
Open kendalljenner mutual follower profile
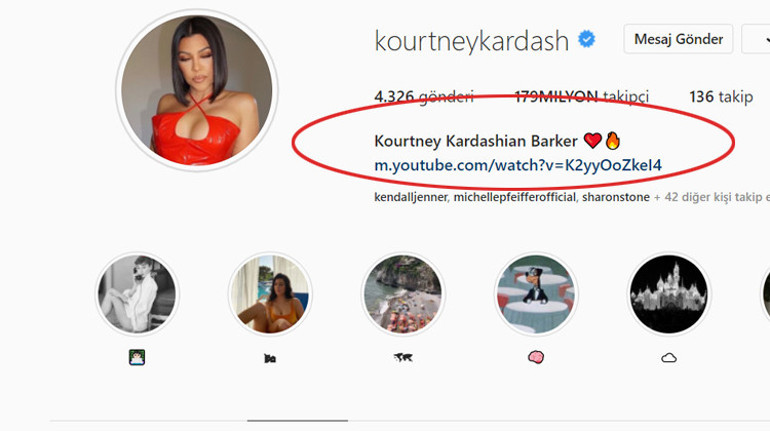coord(411,197)
